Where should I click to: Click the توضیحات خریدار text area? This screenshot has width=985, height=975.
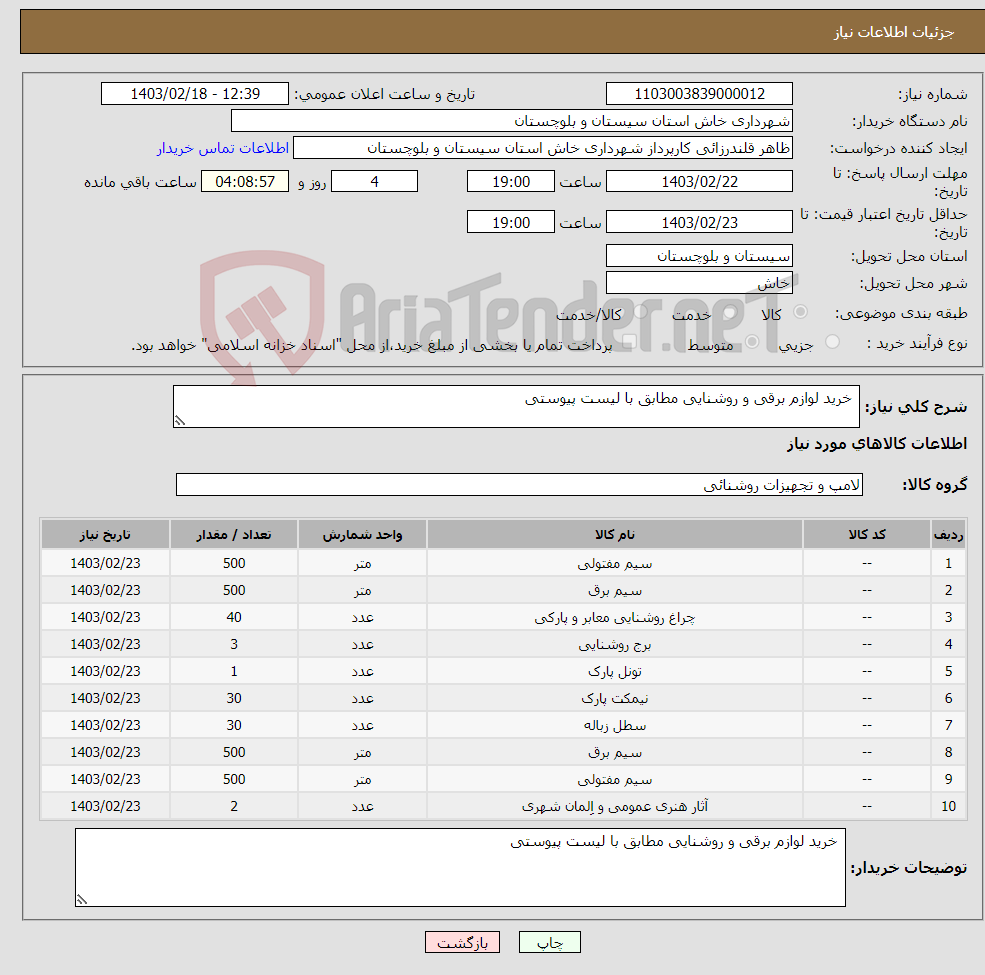[x=460, y=868]
